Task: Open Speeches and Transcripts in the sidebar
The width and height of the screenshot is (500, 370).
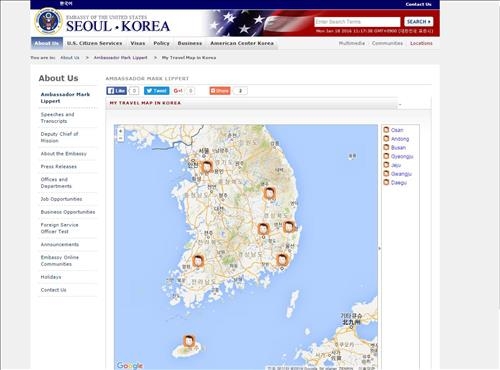Action: [x=57, y=118]
